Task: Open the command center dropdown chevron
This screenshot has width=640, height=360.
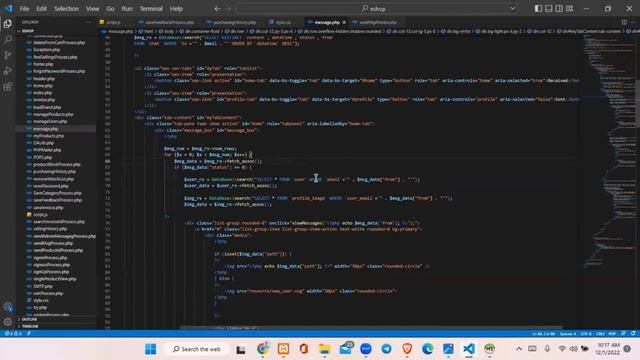Action: [x=512, y=9]
